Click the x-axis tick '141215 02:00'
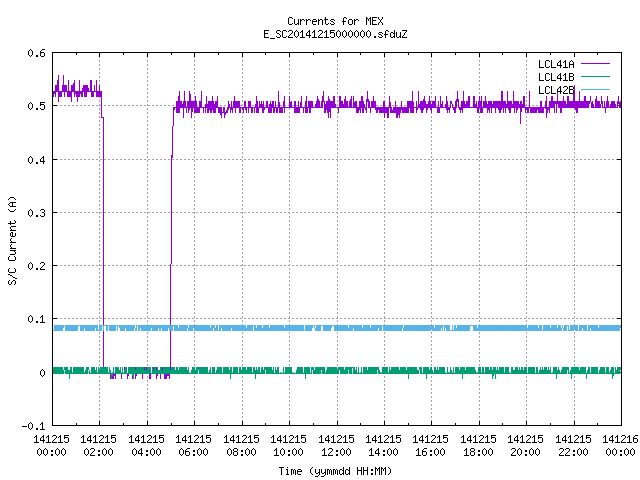Image resolution: width=640 pixels, height=480 pixels. 98,446
